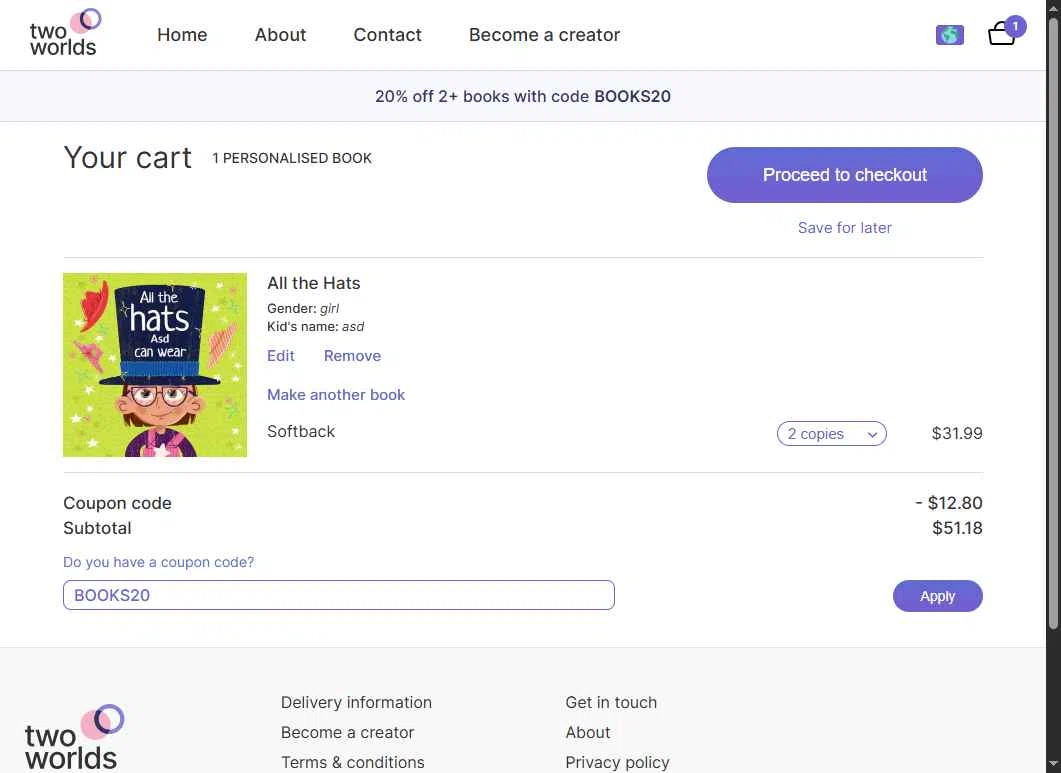The height and width of the screenshot is (773, 1061).
Task: Open Delivery information footer link
Action: pos(356,703)
